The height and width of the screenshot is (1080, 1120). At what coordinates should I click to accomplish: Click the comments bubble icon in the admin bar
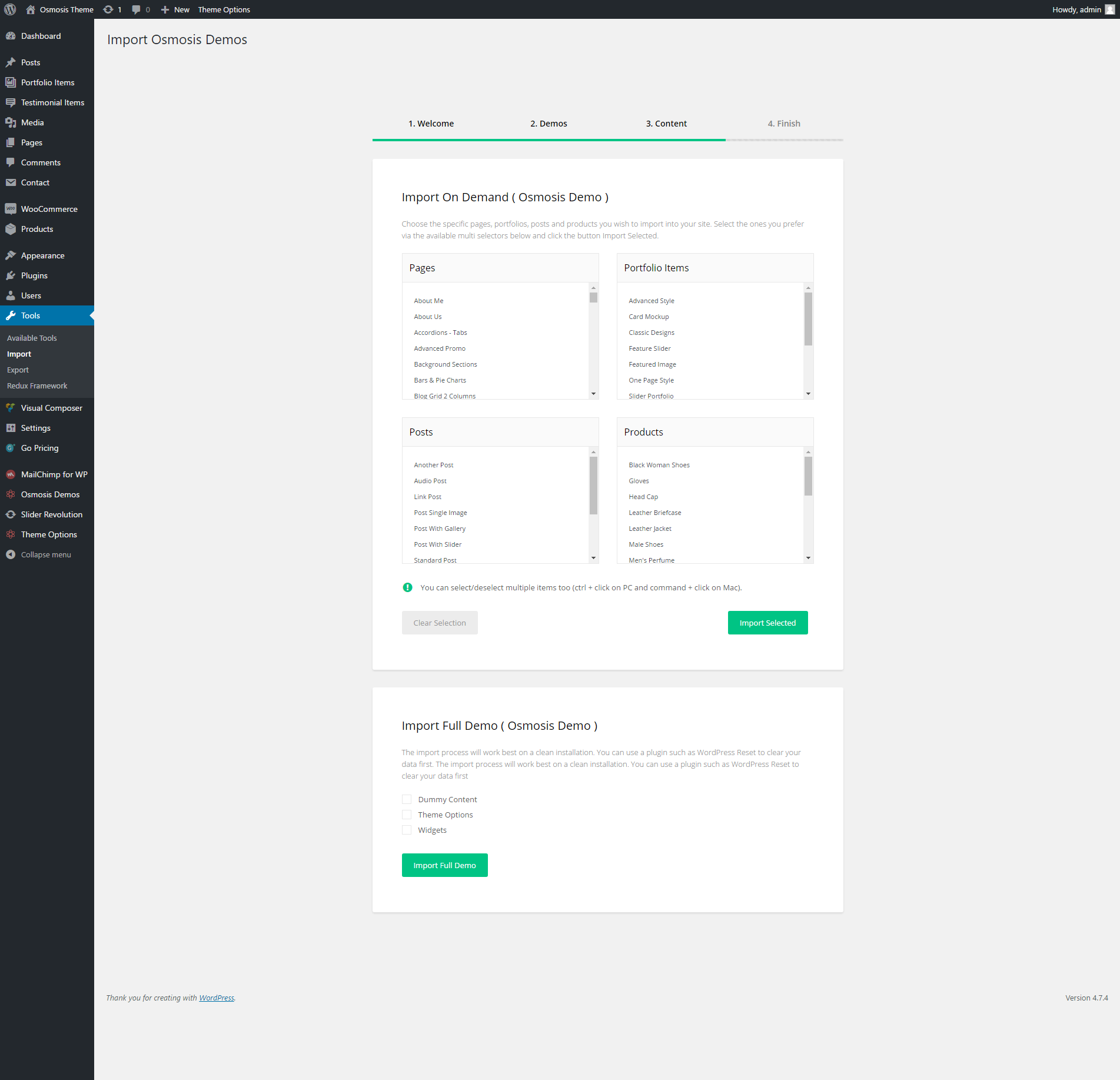click(x=137, y=9)
